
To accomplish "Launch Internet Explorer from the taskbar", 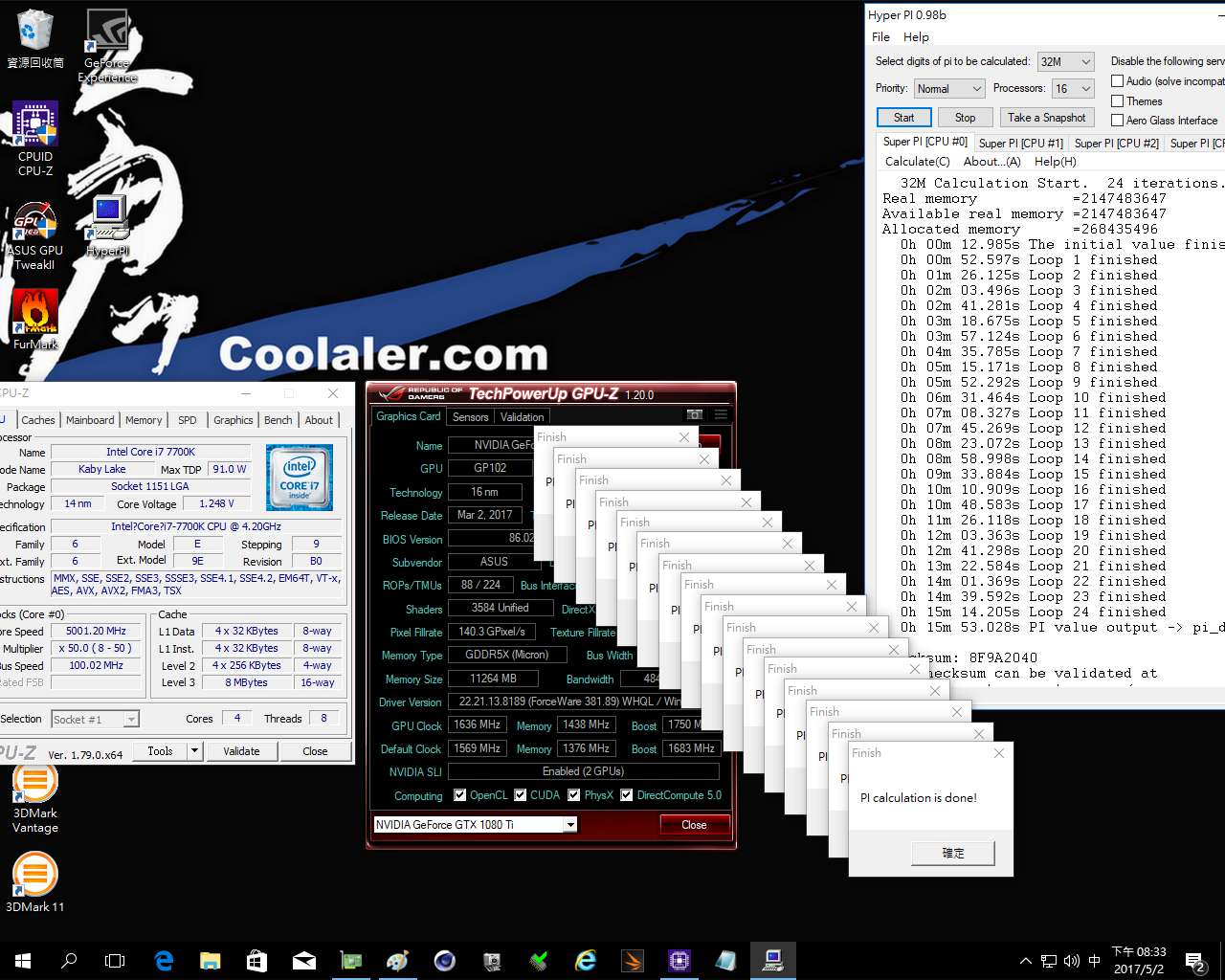I will (586, 961).
